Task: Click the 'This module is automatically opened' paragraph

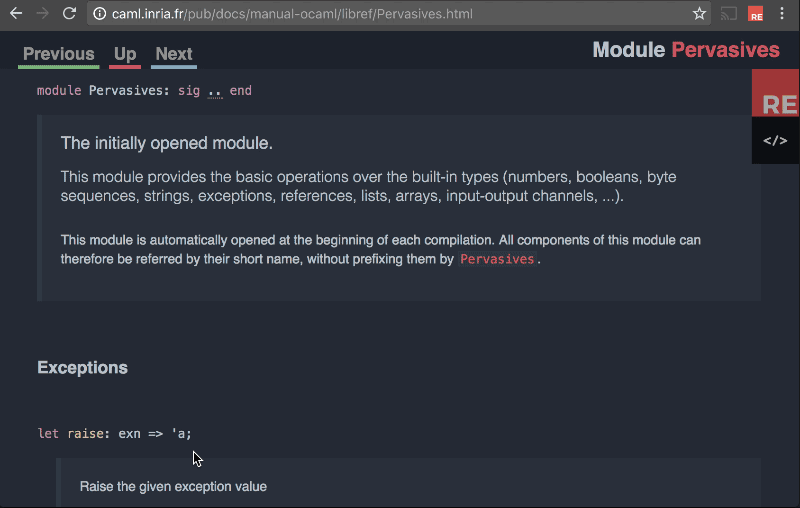Action: pyautogui.click(x=381, y=249)
